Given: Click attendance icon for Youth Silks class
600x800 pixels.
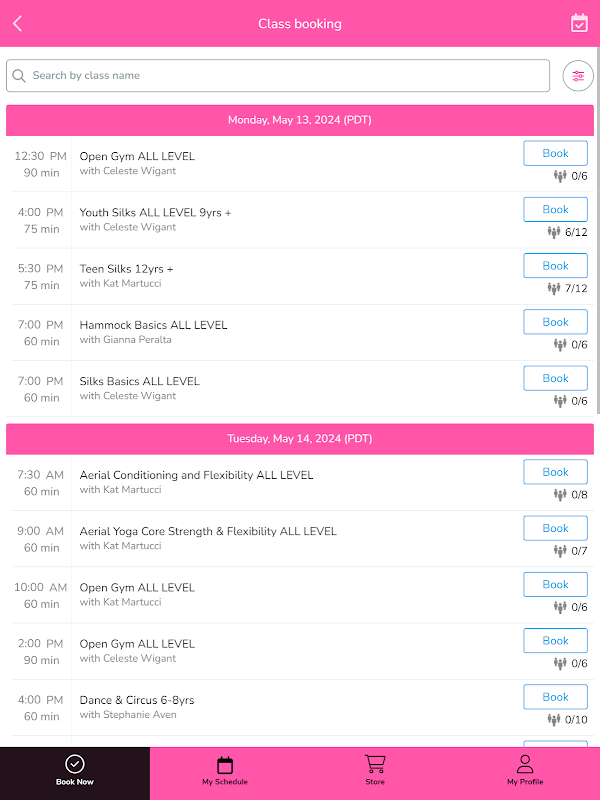Looking at the screenshot, I should [554, 232].
